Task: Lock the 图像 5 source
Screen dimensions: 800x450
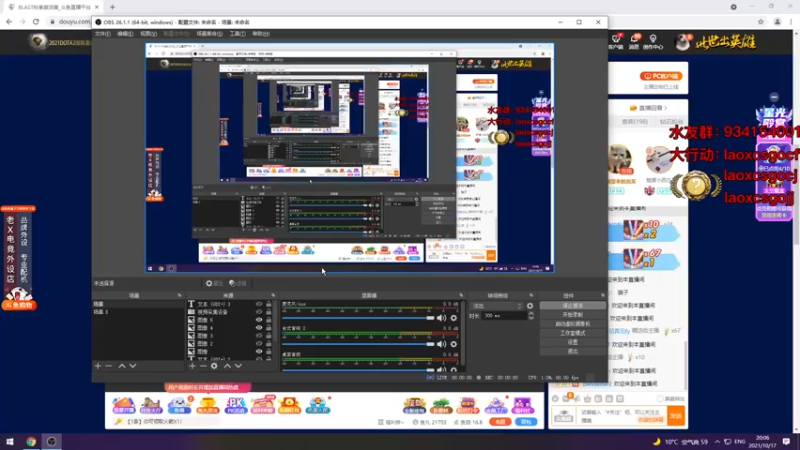Action: coord(269,320)
